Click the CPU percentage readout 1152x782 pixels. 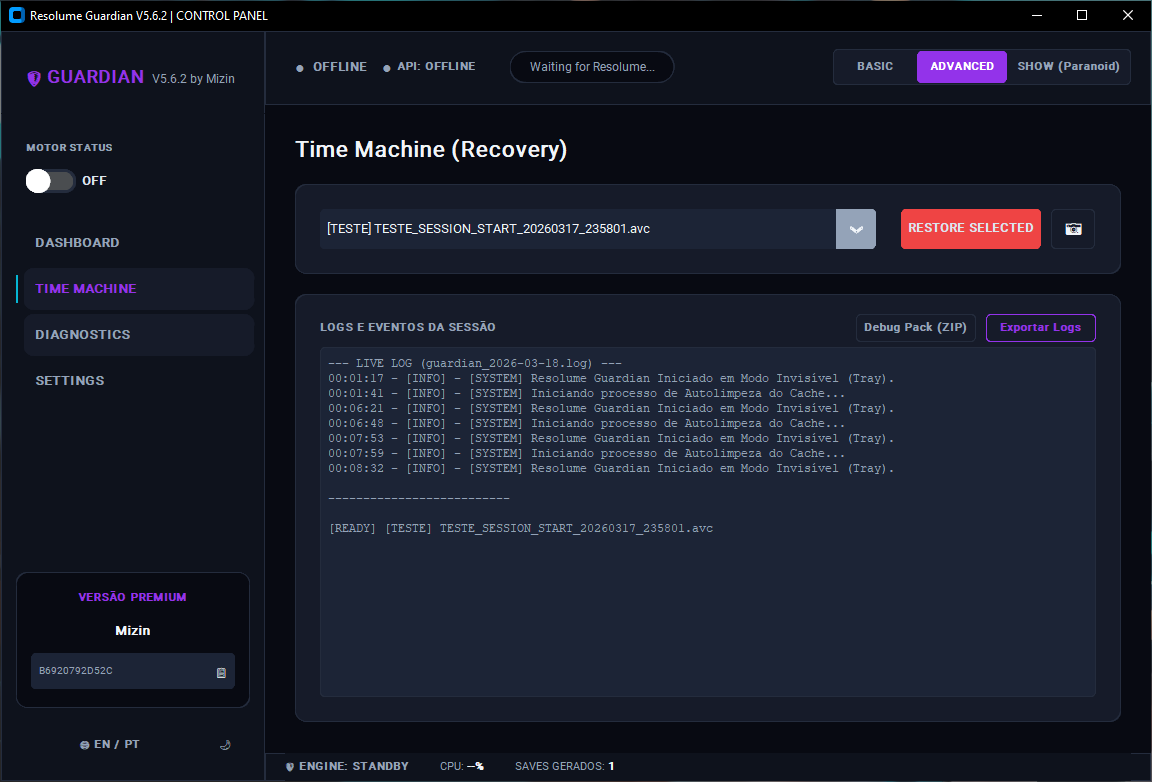462,767
